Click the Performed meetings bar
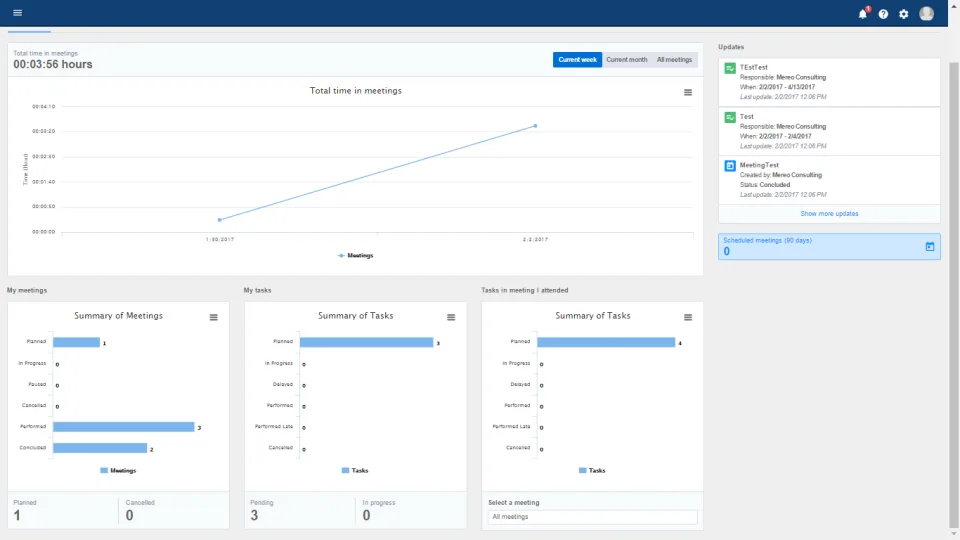The width and height of the screenshot is (960, 540). pos(123,427)
